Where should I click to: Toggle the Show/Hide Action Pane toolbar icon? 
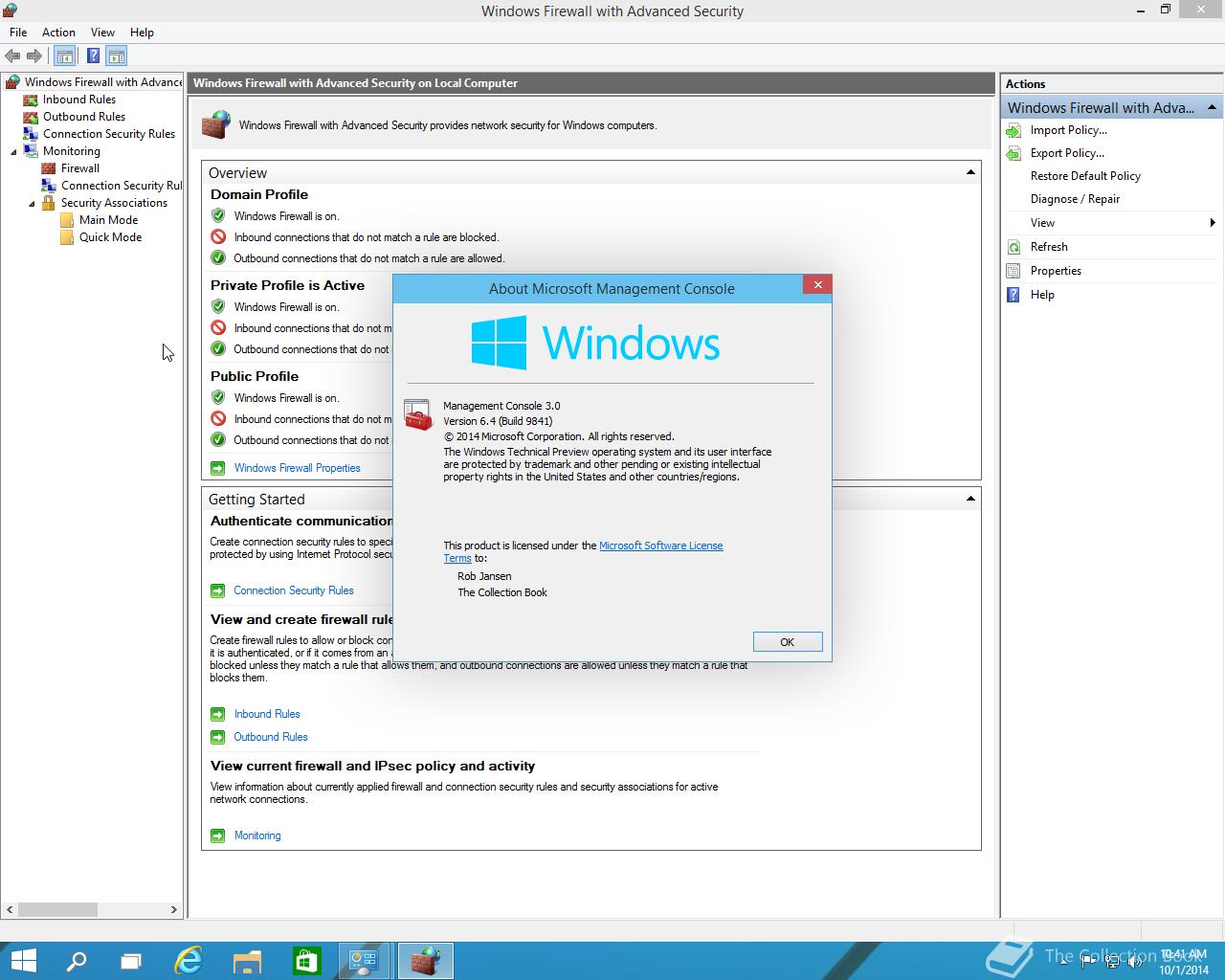[x=117, y=56]
